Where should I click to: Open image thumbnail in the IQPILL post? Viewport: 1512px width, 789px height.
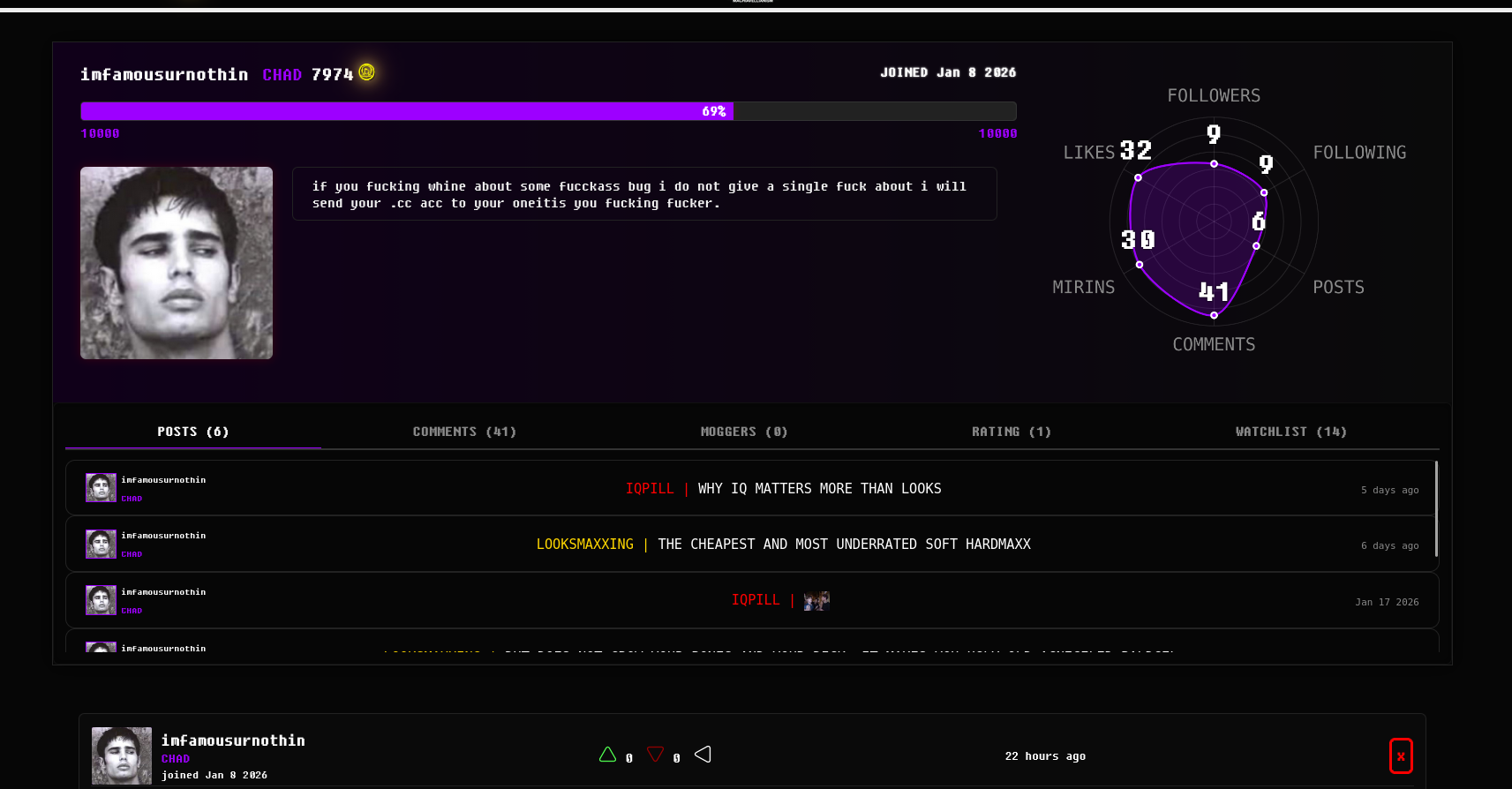click(816, 601)
